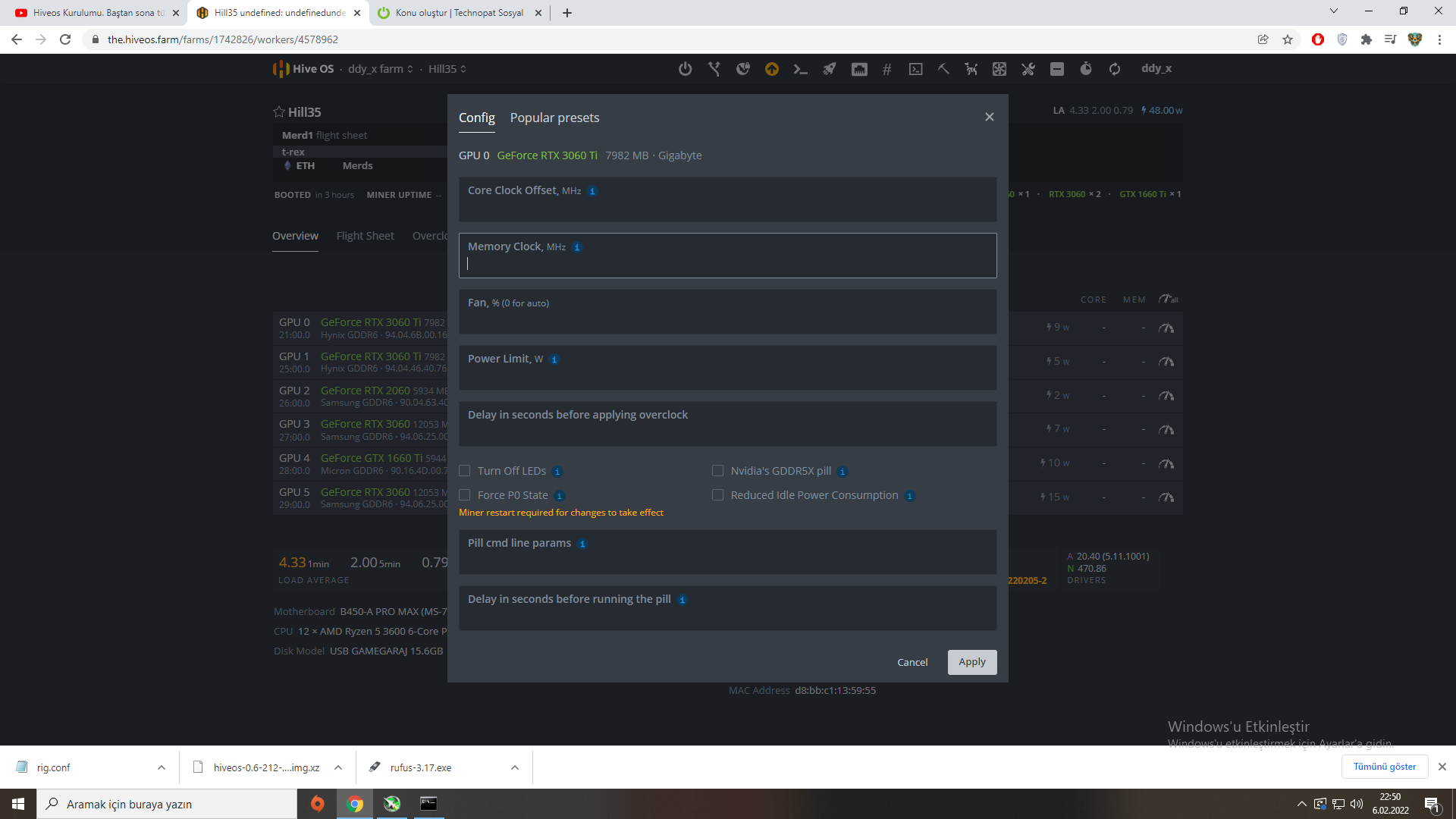Image resolution: width=1456 pixels, height=819 pixels.
Task: Click Cancel in the overclock dialog
Action: [x=912, y=662]
